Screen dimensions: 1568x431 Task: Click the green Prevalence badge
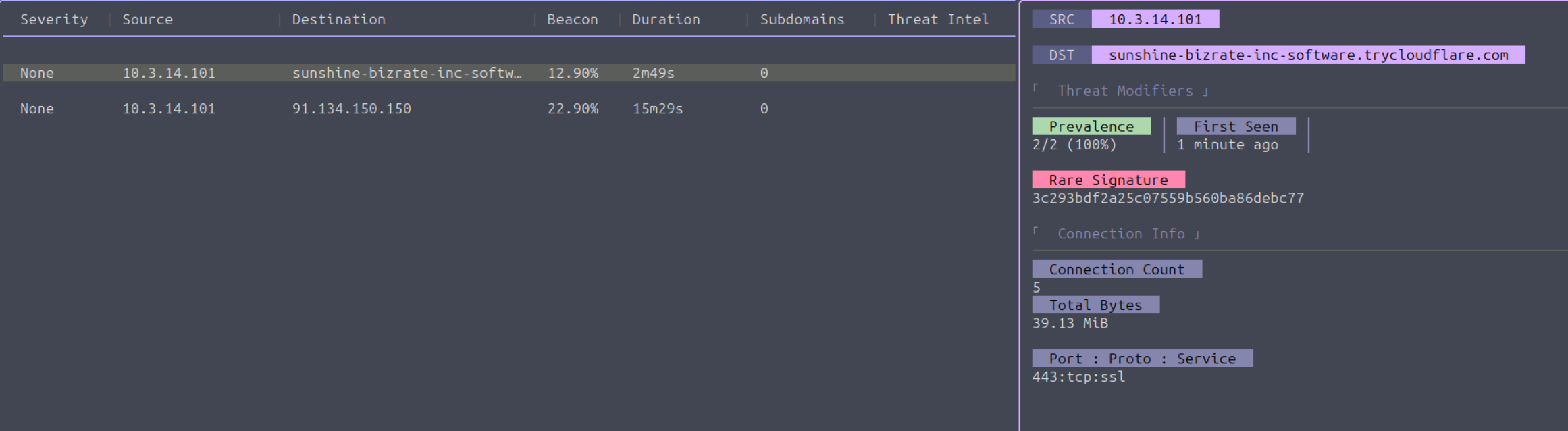1091,126
